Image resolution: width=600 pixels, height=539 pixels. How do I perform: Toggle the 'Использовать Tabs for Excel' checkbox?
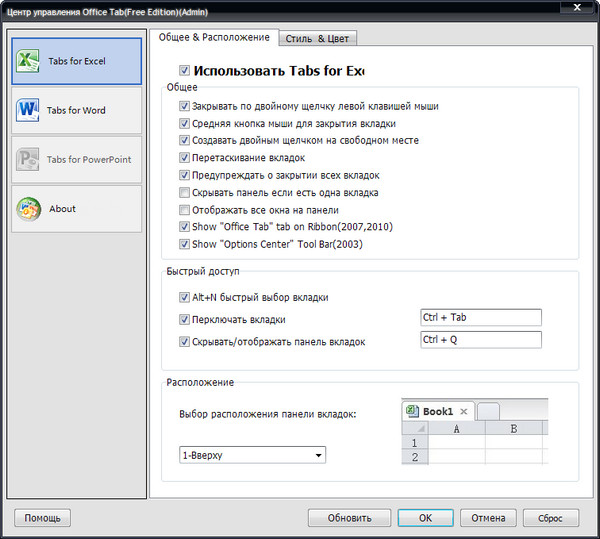pyautogui.click(x=184, y=71)
